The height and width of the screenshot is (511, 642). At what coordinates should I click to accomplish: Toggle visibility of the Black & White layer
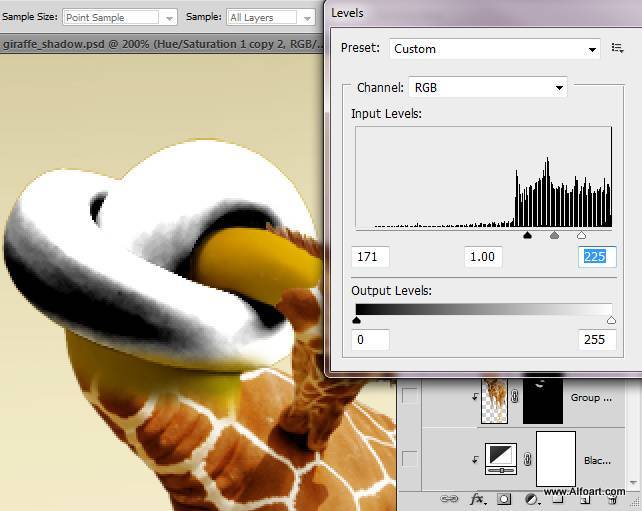pyautogui.click(x=409, y=459)
